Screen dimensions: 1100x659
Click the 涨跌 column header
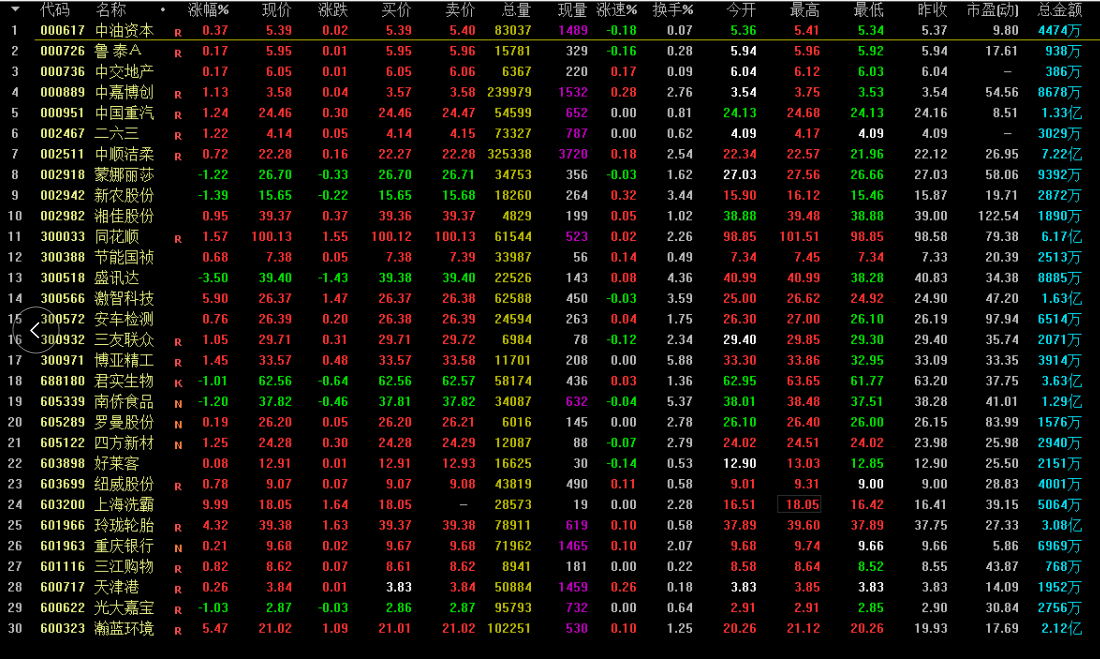(333, 10)
